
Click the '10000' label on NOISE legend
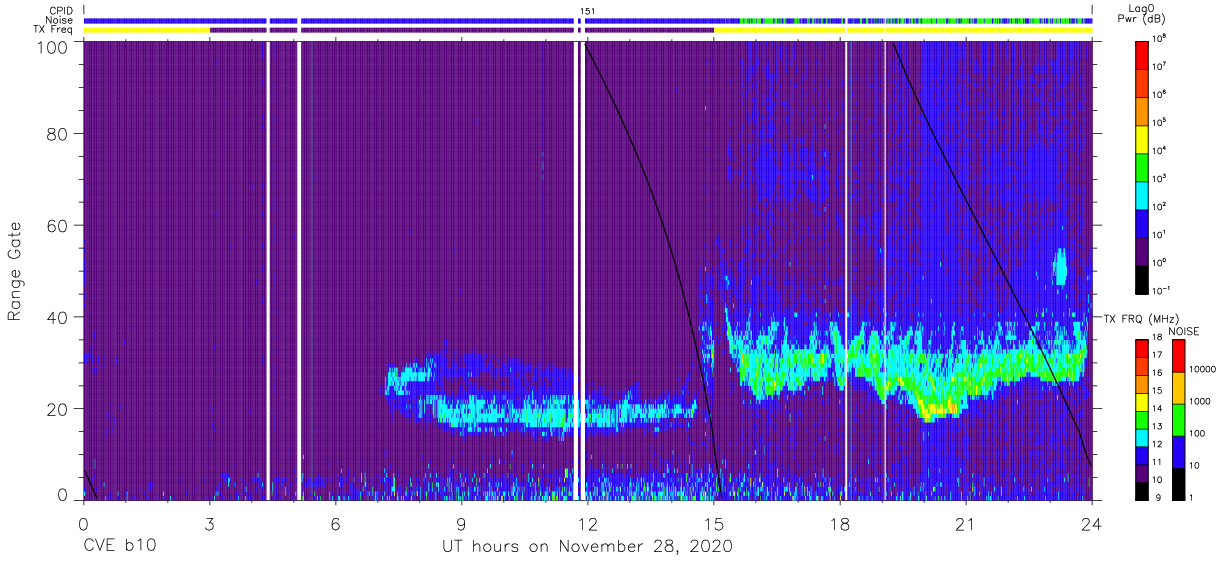[x=1201, y=369]
